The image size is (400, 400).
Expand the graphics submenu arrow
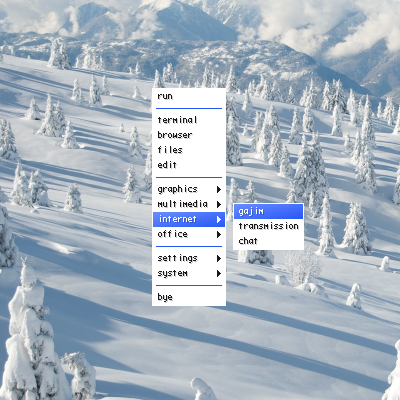pyautogui.click(x=219, y=189)
